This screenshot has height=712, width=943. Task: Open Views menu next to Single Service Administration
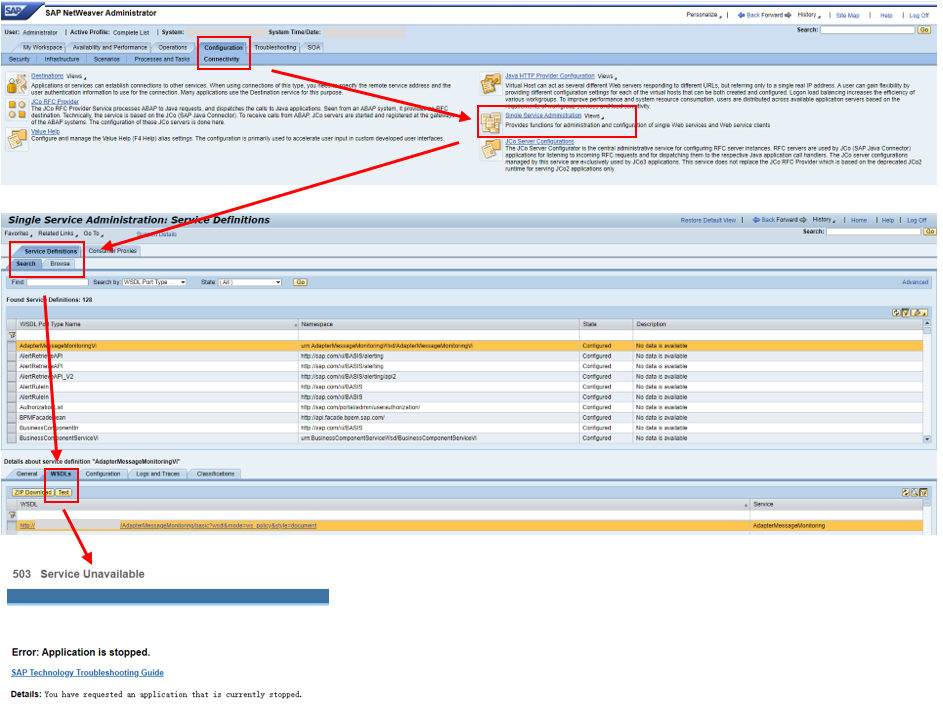[594, 115]
